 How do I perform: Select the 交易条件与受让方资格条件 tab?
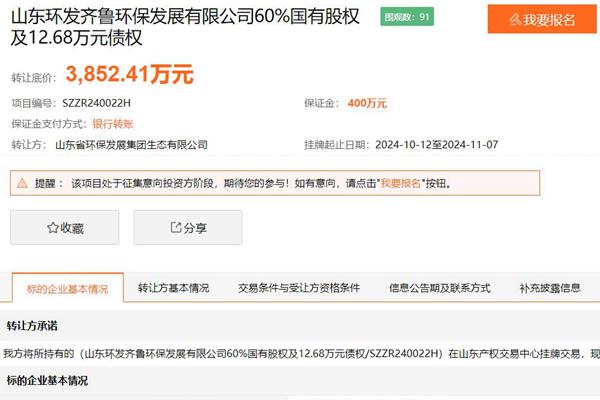(299, 288)
